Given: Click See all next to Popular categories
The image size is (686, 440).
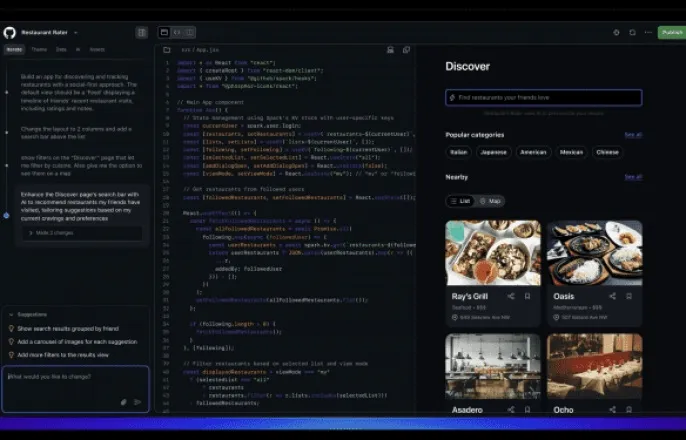Looking at the screenshot, I should [x=633, y=135].
